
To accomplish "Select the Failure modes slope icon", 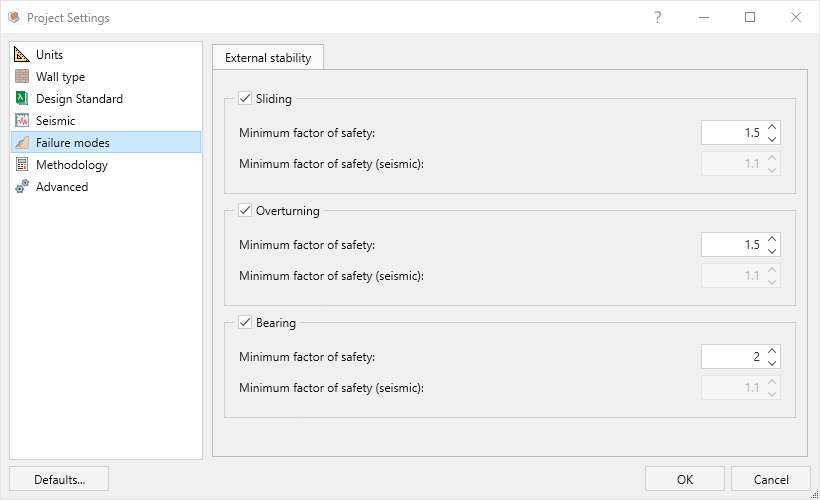I will pos(21,142).
